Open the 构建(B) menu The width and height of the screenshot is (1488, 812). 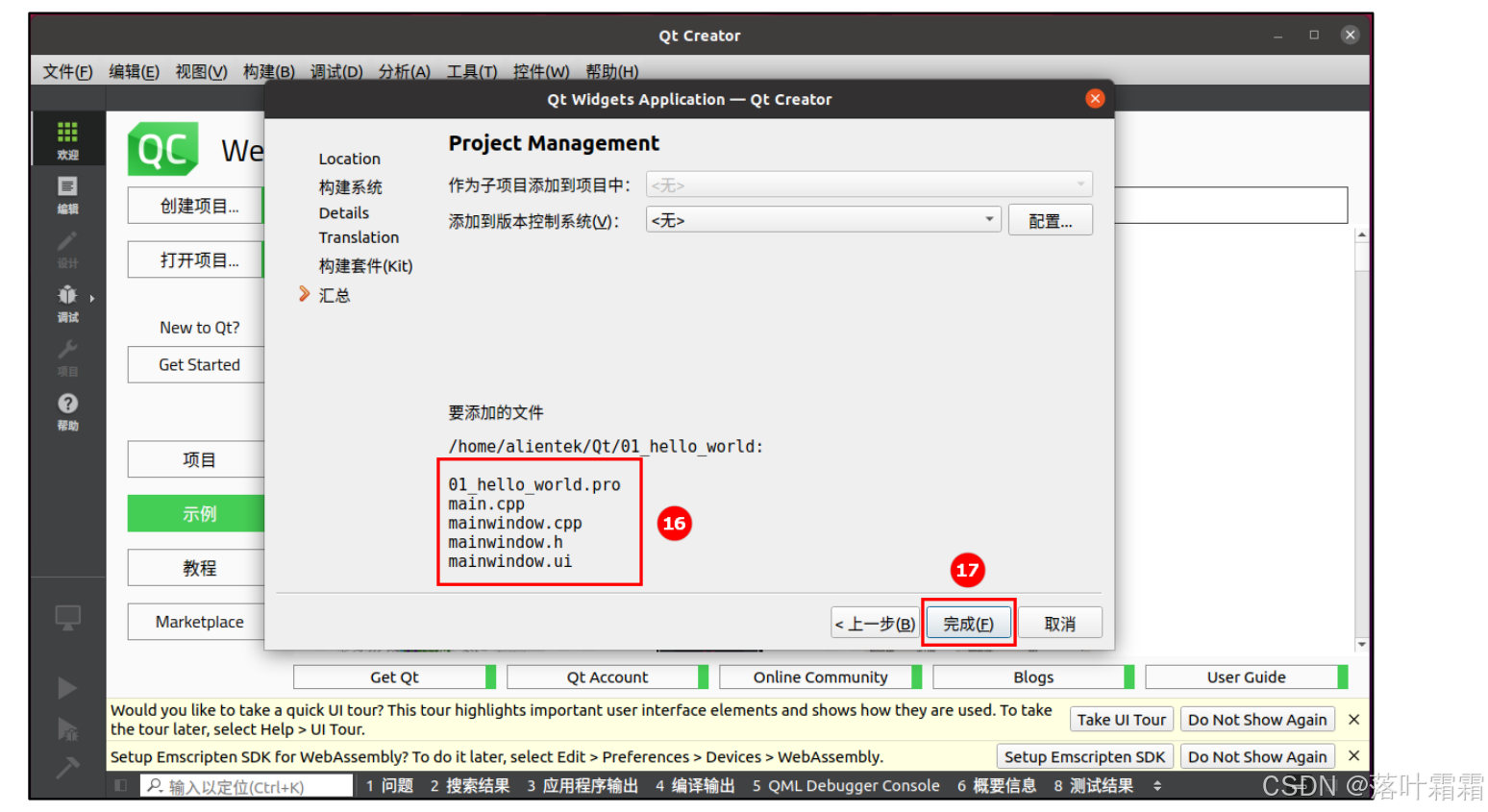268,71
